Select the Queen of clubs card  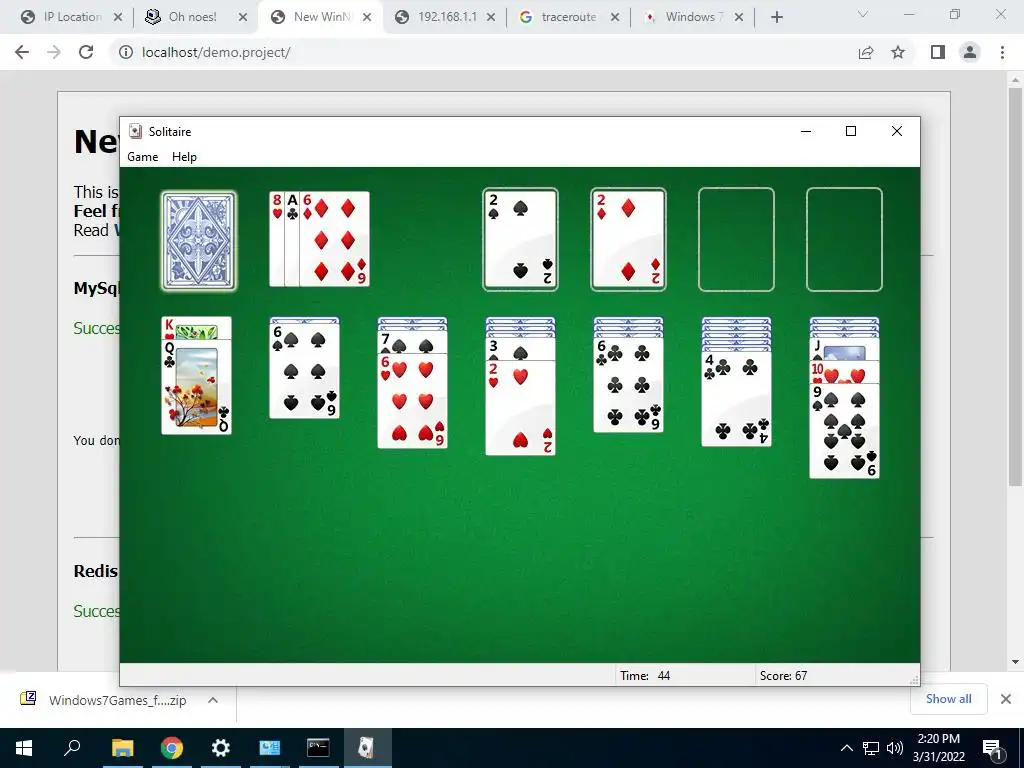click(x=197, y=387)
